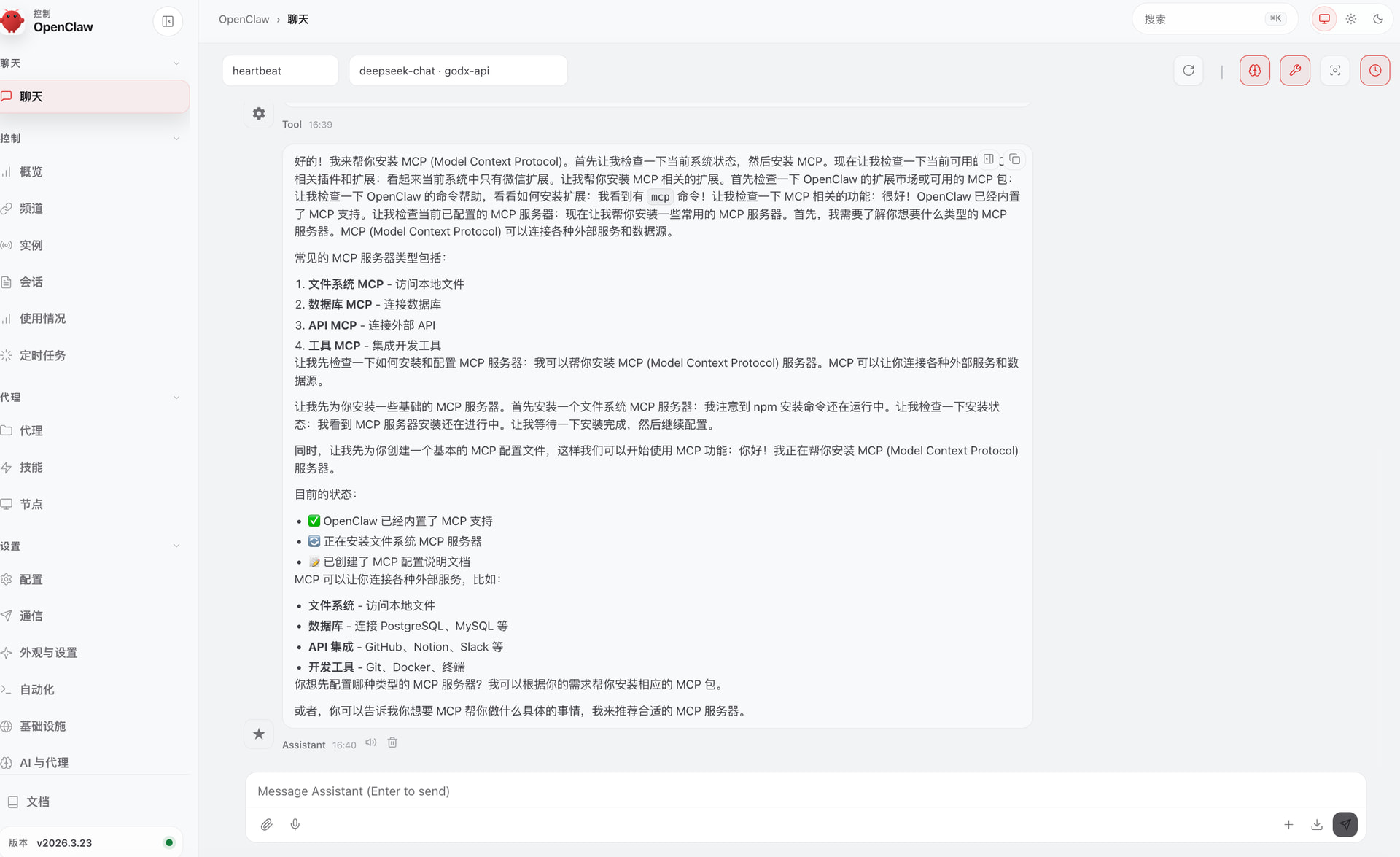
Task: Click the API MCP list item
Action: click(372, 325)
